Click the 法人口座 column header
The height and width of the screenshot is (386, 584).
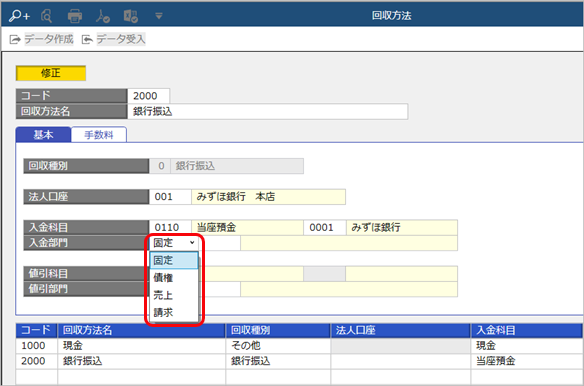pyautogui.click(x=401, y=330)
